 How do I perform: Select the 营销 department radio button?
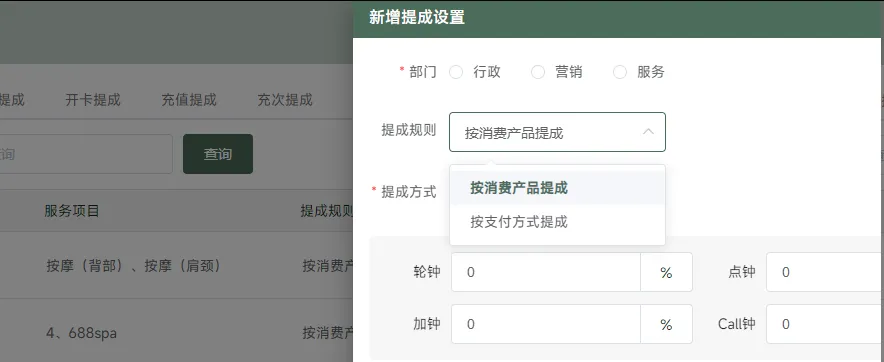click(538, 72)
